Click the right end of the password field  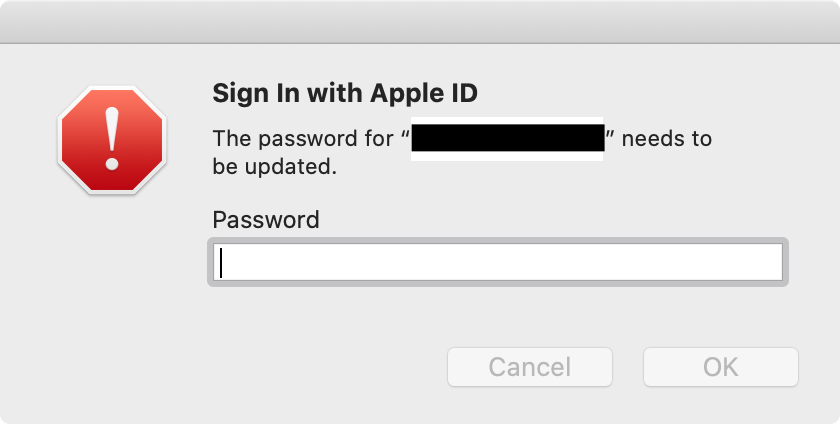(772, 263)
